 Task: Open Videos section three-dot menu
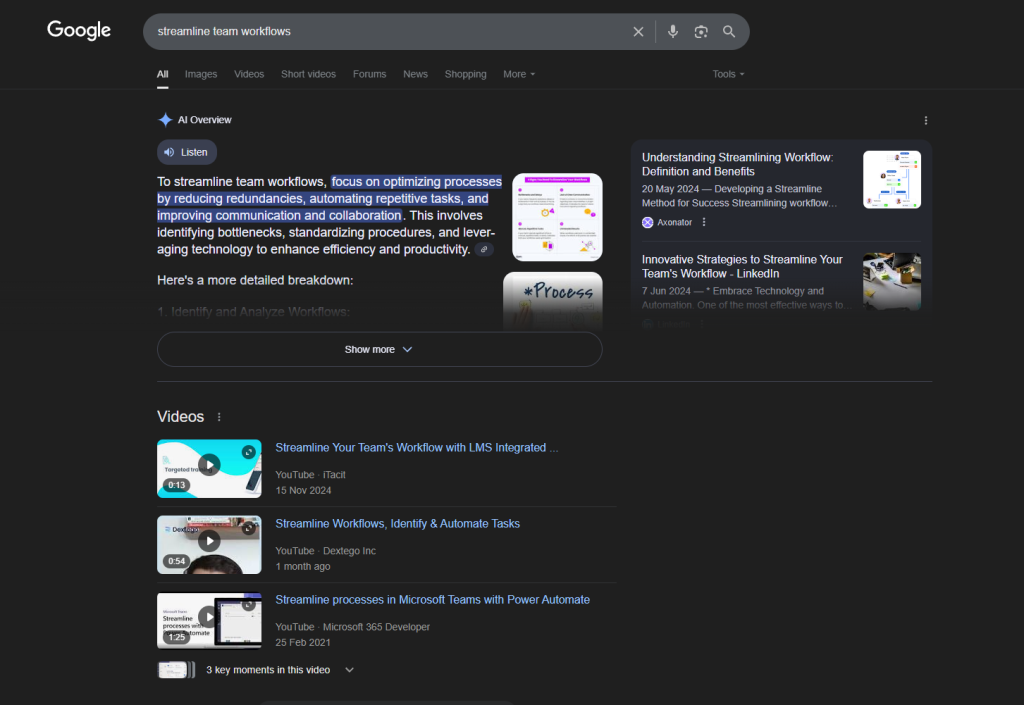219,417
